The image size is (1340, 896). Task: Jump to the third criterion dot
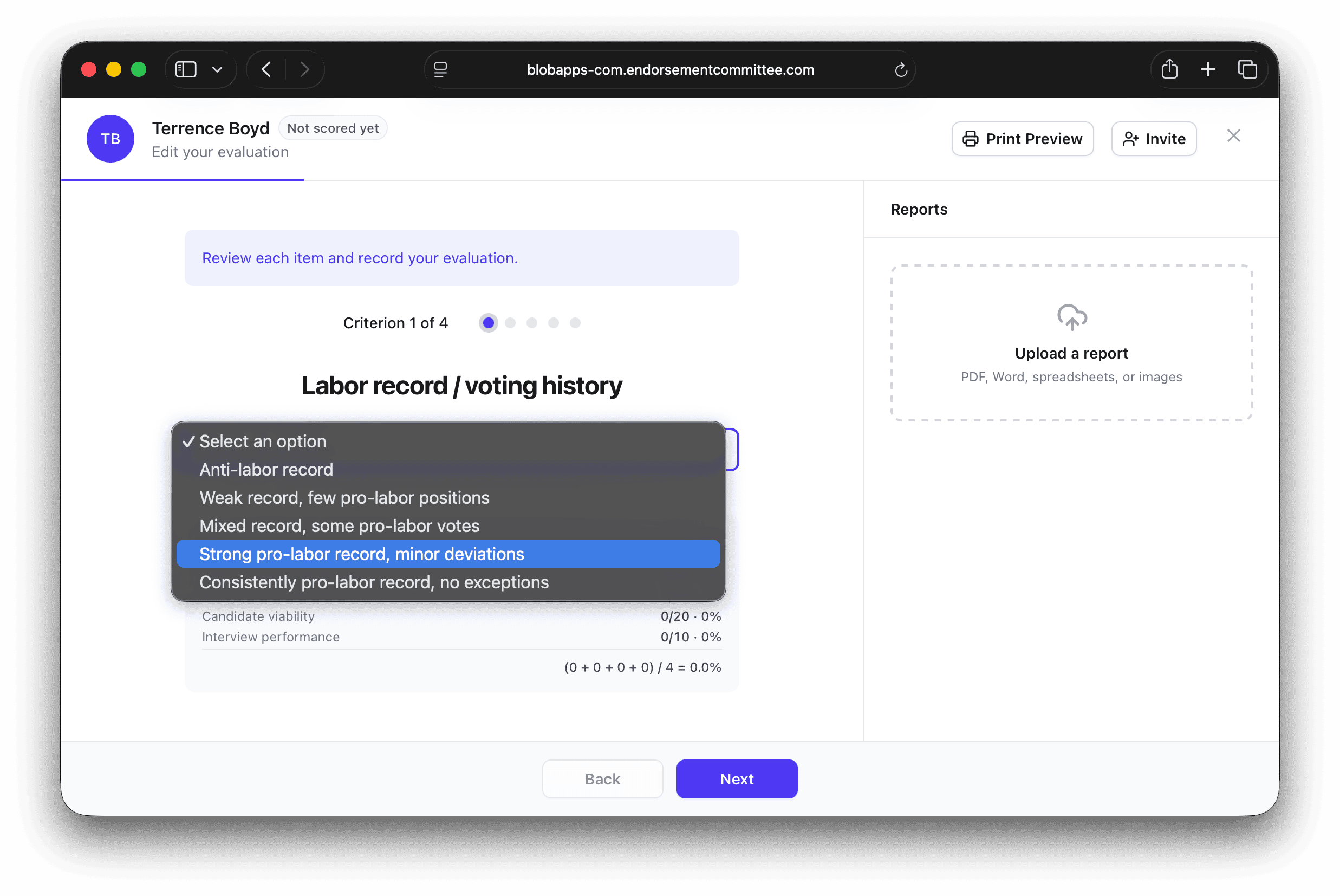(532, 323)
